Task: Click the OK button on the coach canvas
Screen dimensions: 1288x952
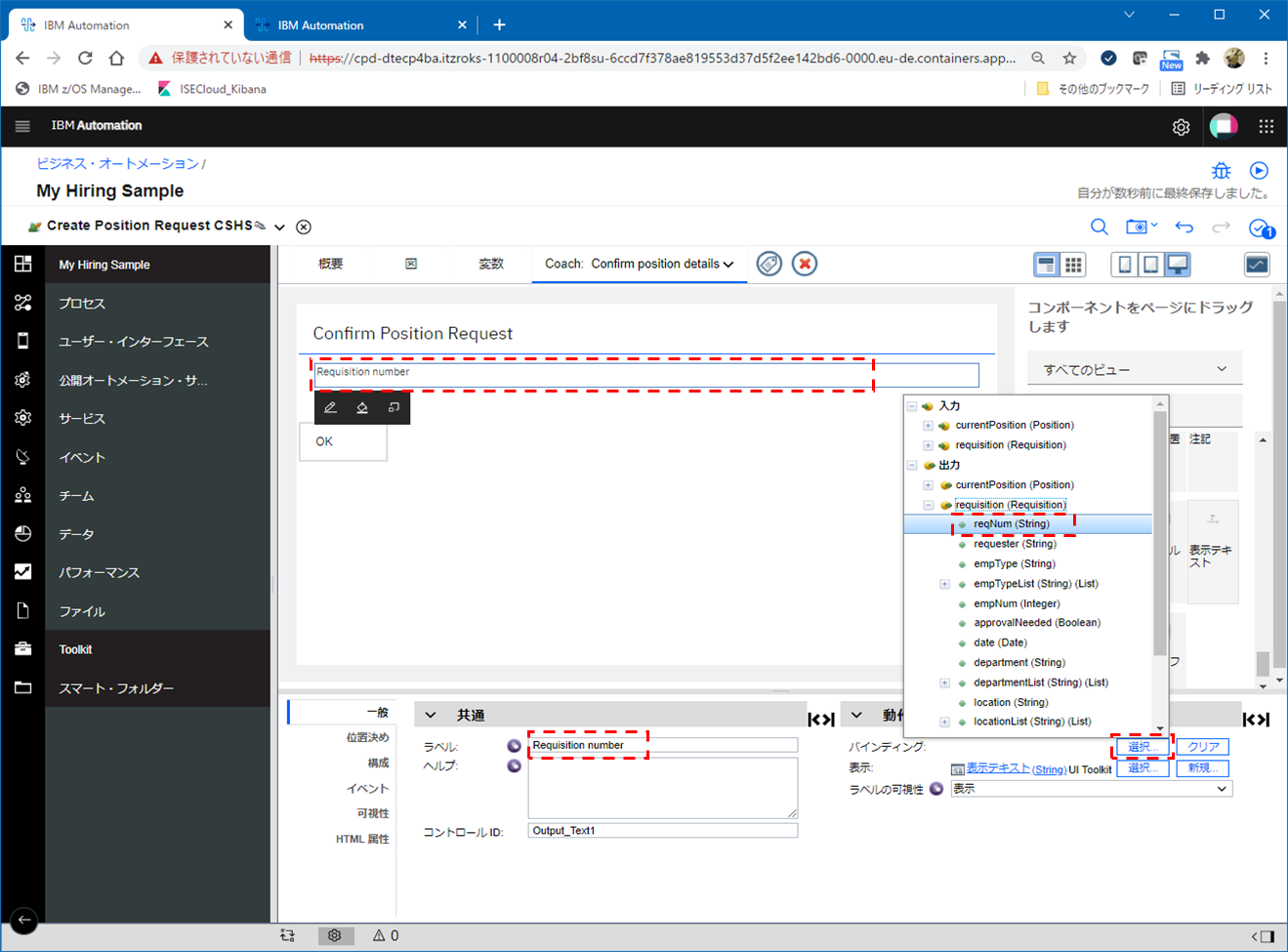Action: click(x=343, y=442)
